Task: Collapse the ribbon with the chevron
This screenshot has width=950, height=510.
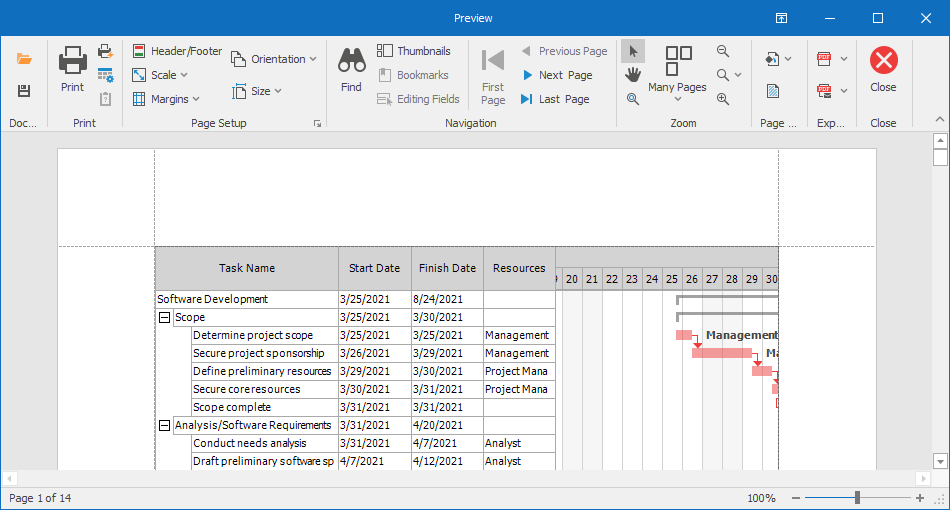Action: tap(940, 119)
